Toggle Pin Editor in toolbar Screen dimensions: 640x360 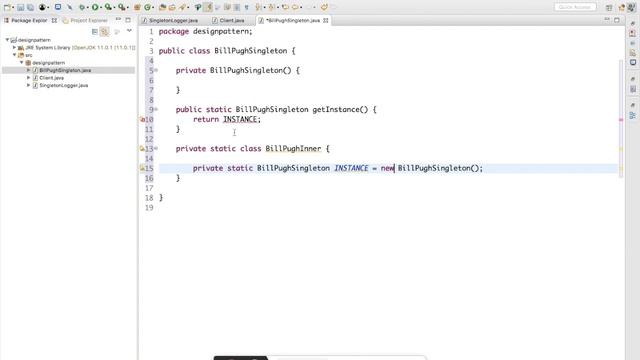[x=324, y=7]
